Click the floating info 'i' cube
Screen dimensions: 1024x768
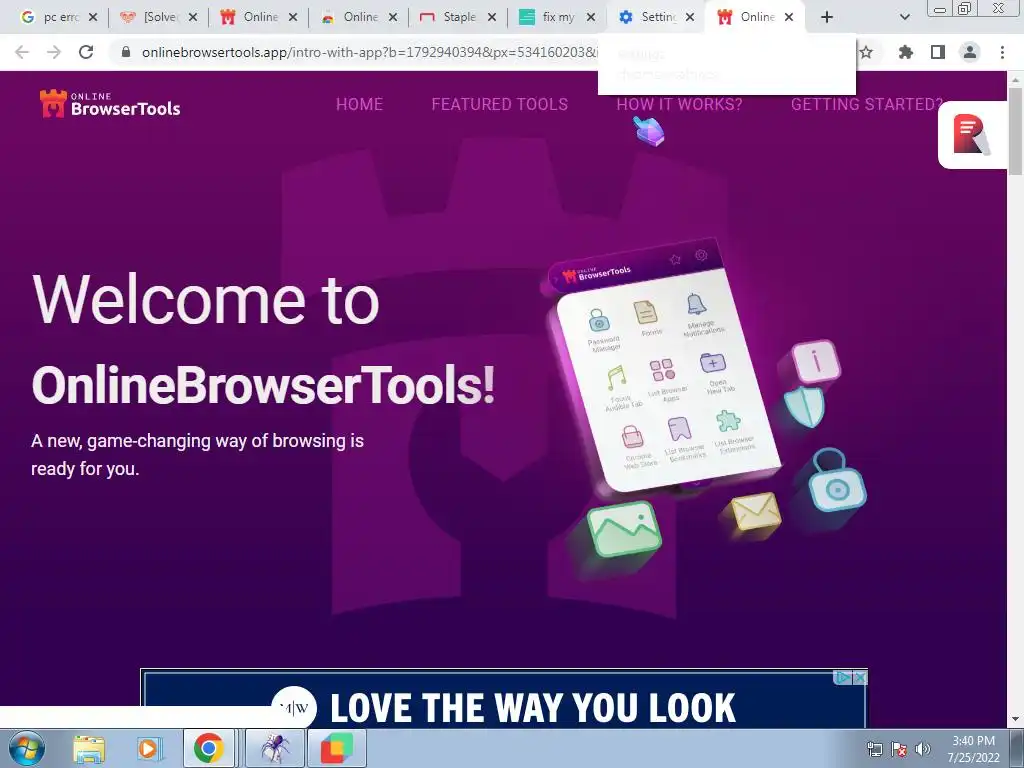click(x=816, y=360)
